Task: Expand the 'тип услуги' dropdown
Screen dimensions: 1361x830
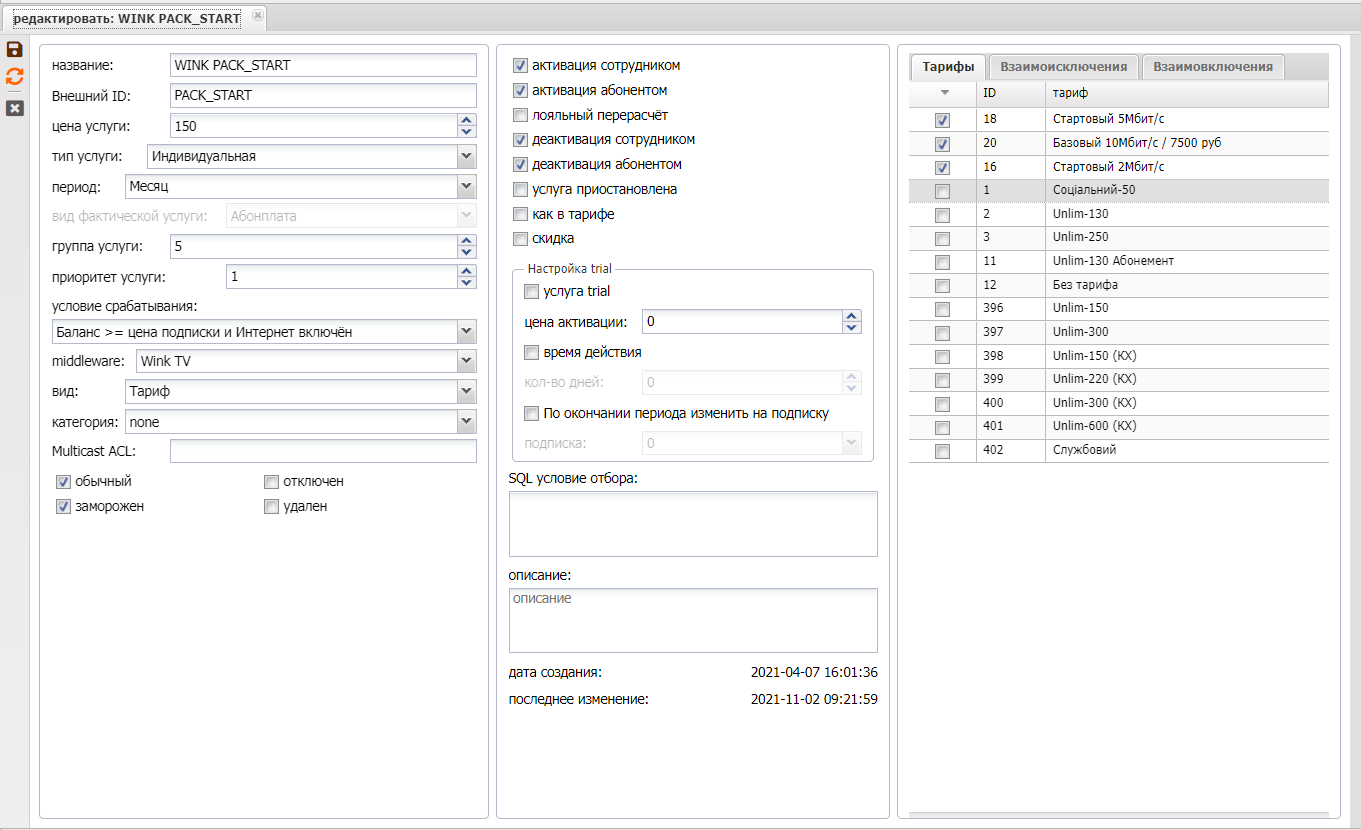Action: click(466, 157)
